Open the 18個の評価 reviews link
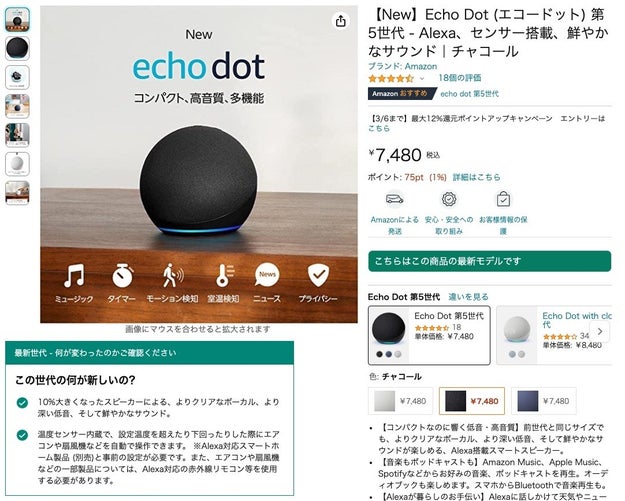The height and width of the screenshot is (501, 625). pyautogui.click(x=460, y=78)
